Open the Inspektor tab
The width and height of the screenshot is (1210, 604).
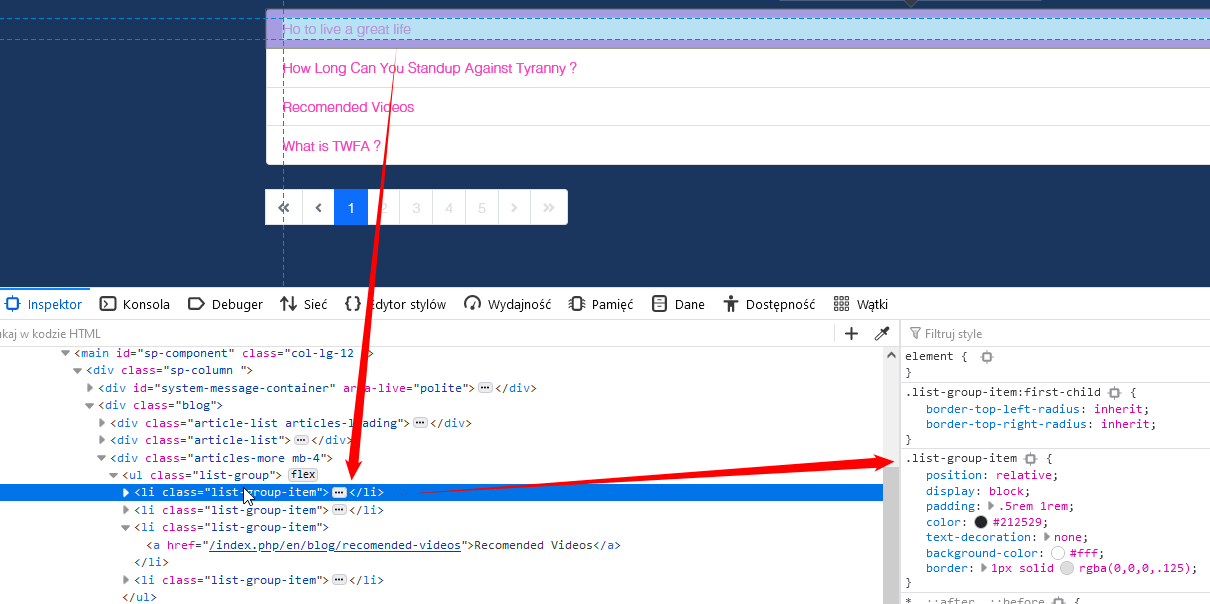point(43,304)
